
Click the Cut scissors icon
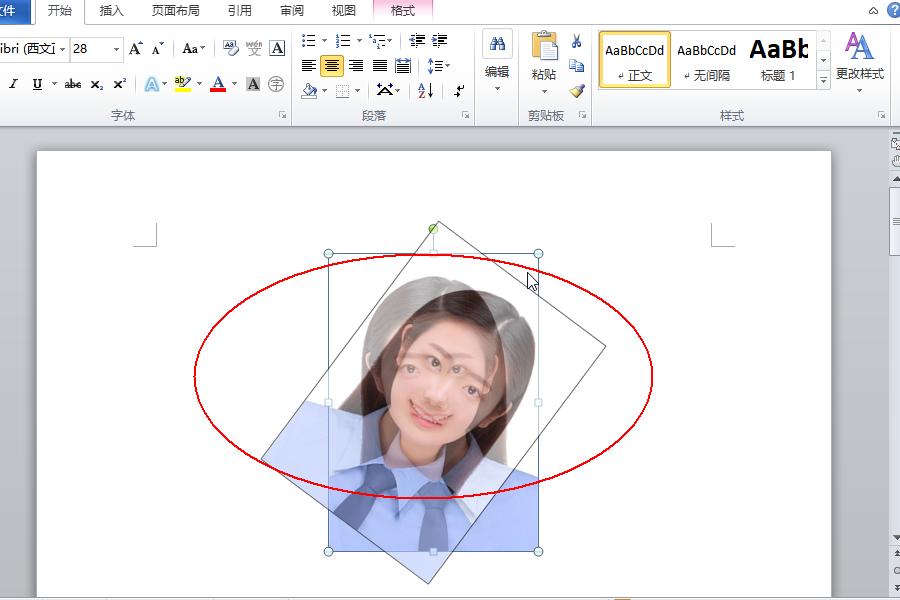(577, 41)
